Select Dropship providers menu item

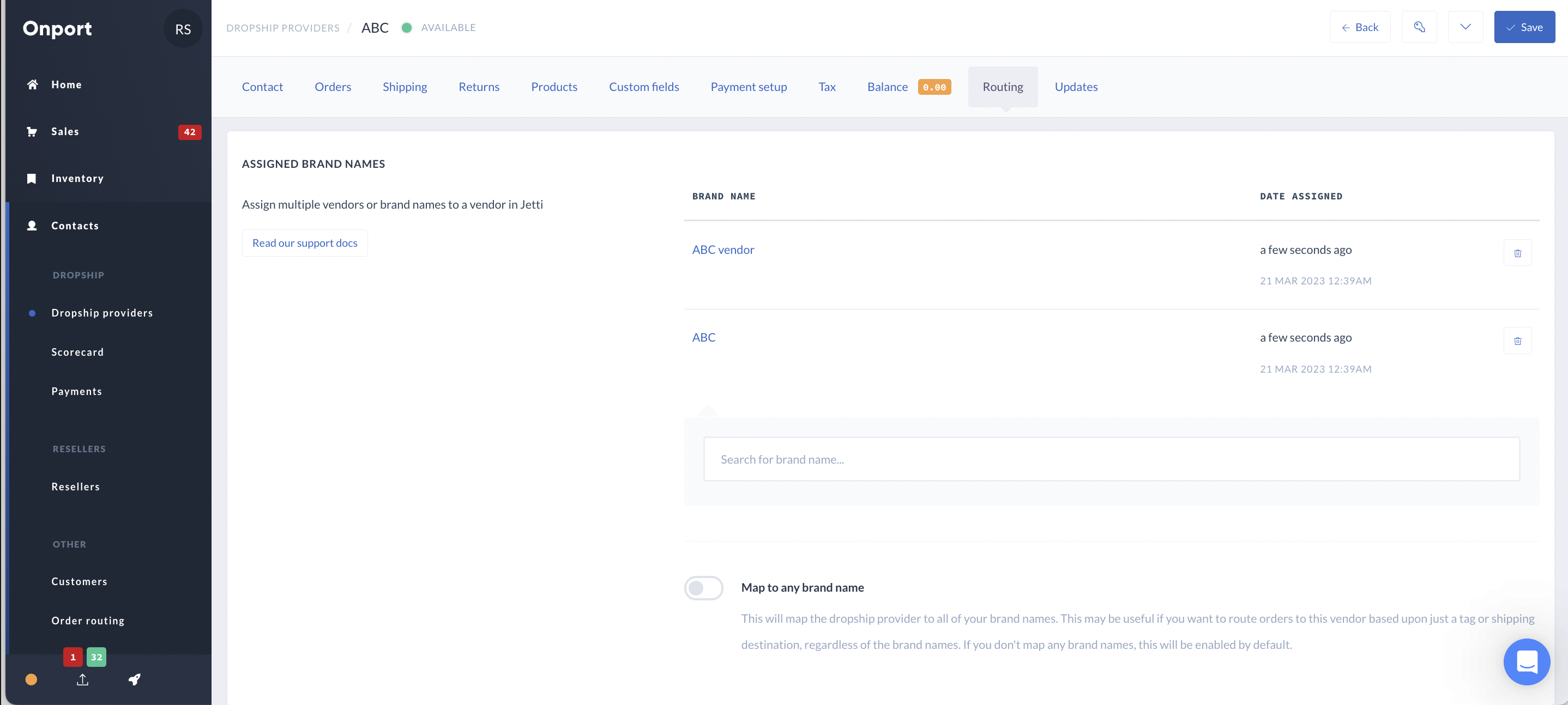pos(102,313)
